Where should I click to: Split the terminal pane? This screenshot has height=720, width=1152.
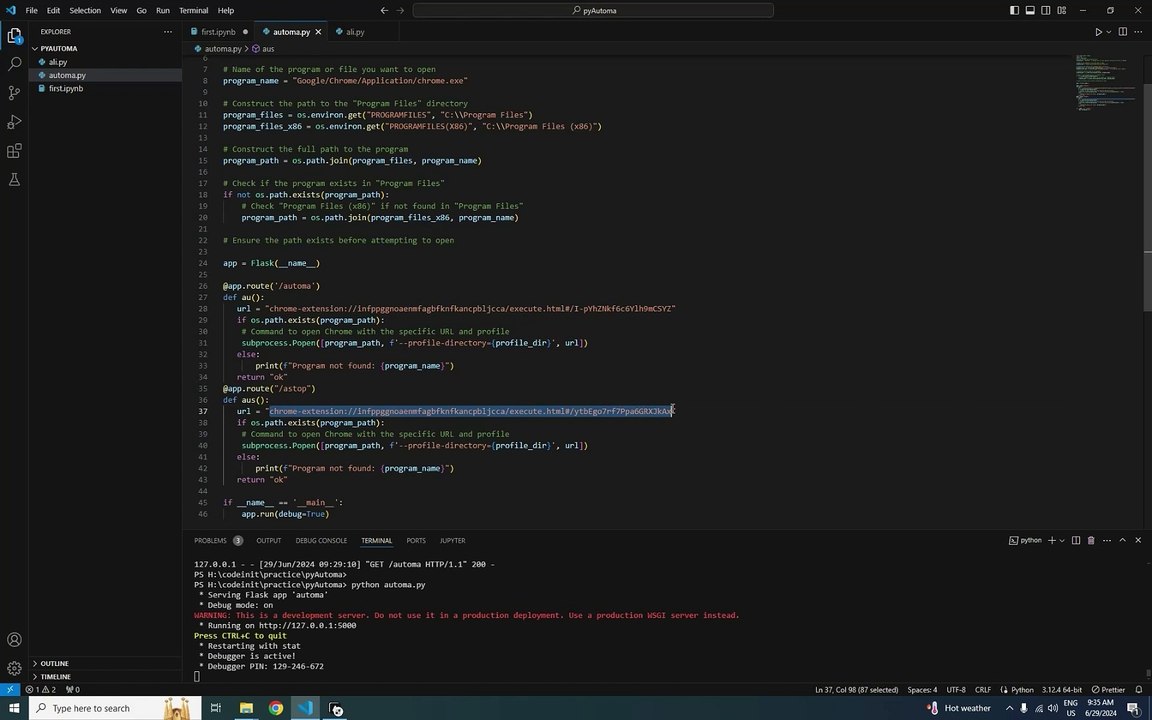pyautogui.click(x=1076, y=541)
